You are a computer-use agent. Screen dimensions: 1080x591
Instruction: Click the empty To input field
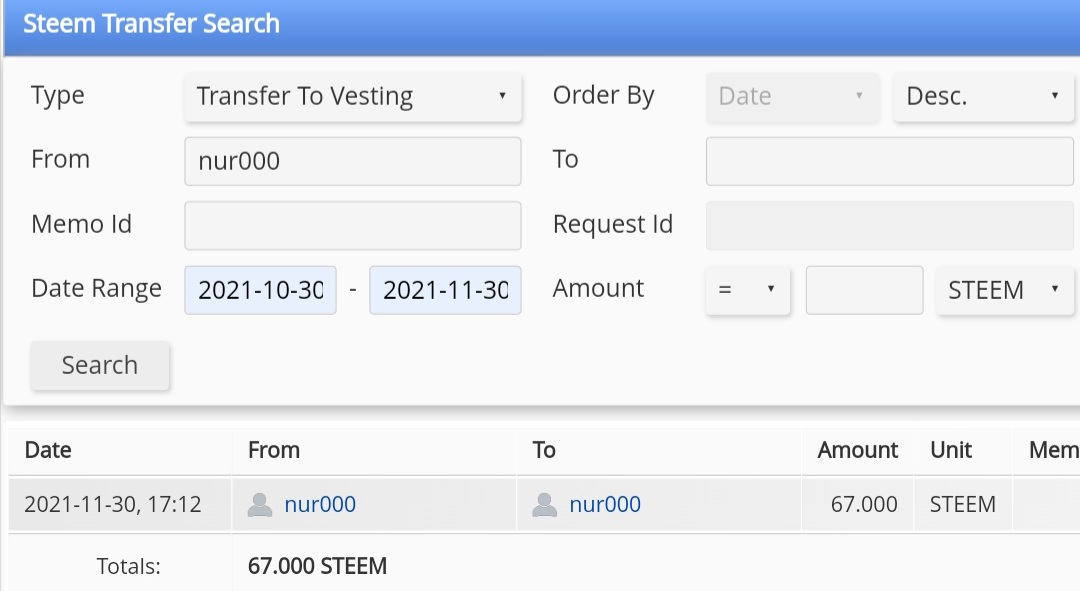[889, 161]
